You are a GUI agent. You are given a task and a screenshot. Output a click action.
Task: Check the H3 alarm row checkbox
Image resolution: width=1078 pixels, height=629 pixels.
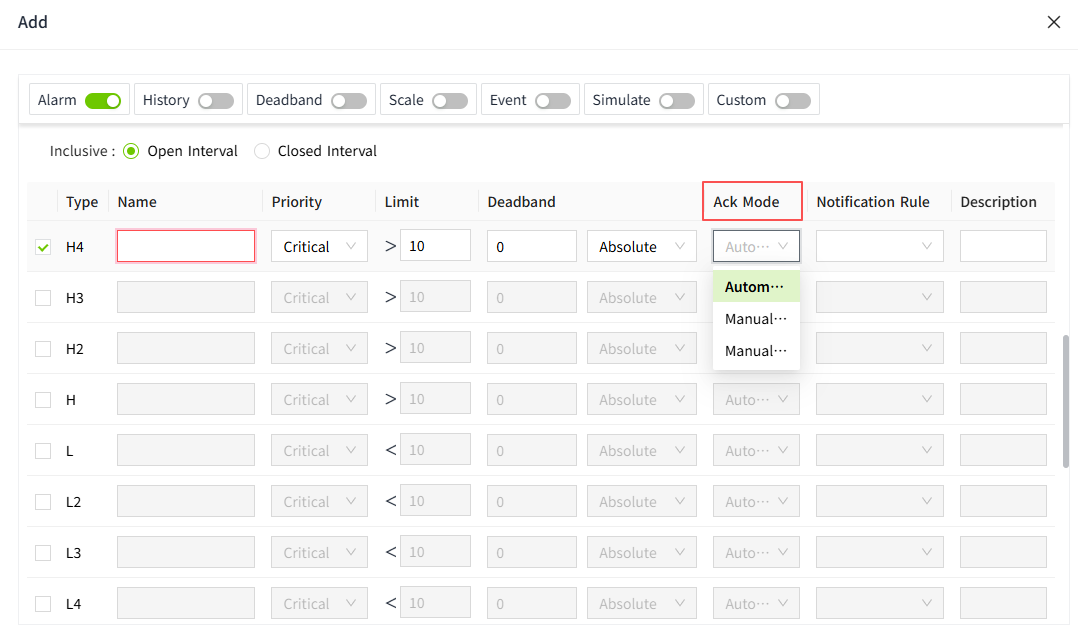click(43, 298)
